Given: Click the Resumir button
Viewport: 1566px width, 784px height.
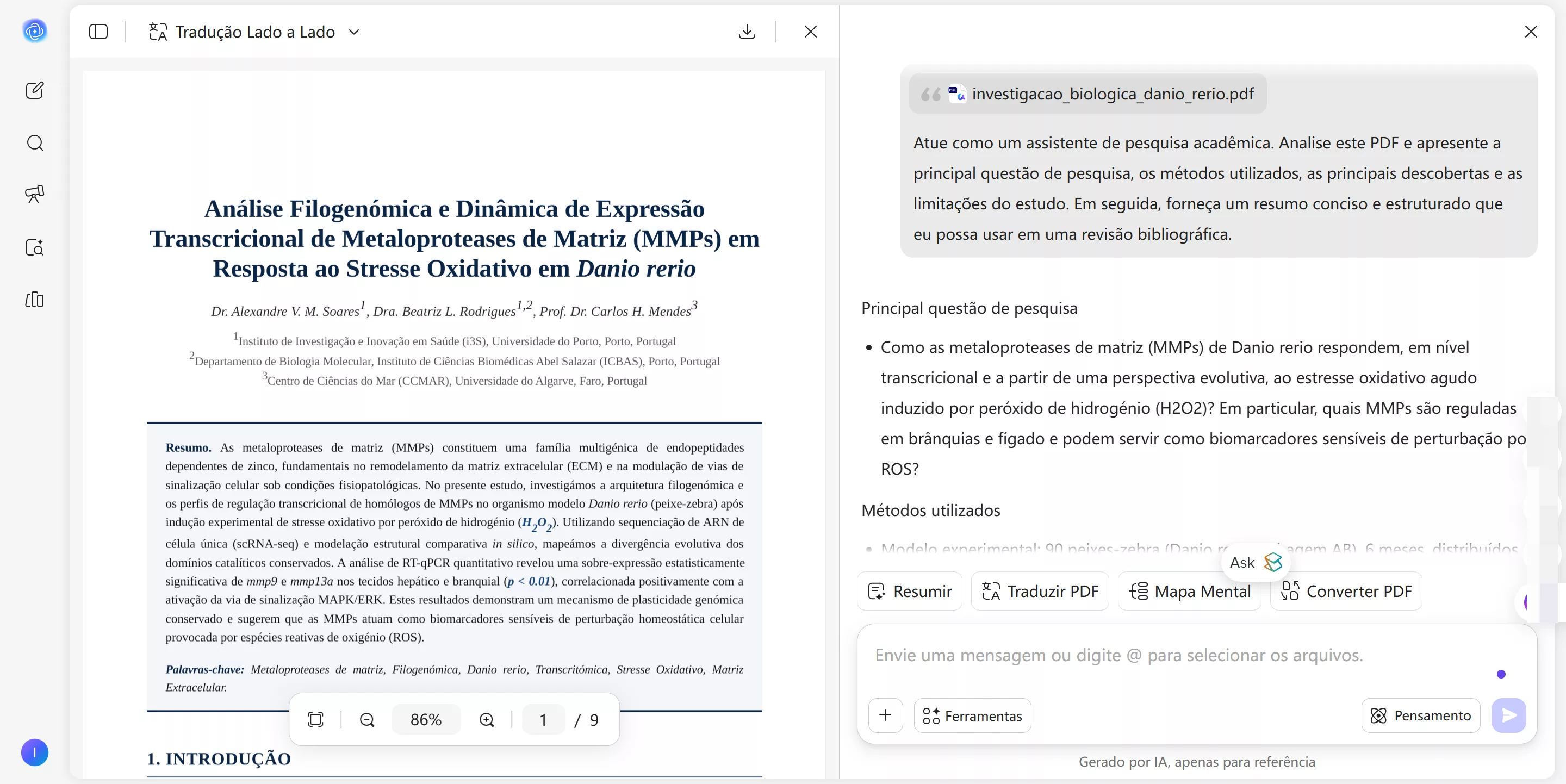Looking at the screenshot, I should (x=910, y=591).
